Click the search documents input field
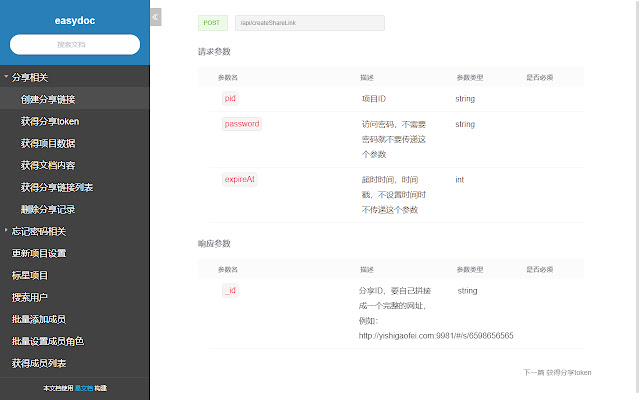Viewport: 640px width, 400px height. pos(75,45)
